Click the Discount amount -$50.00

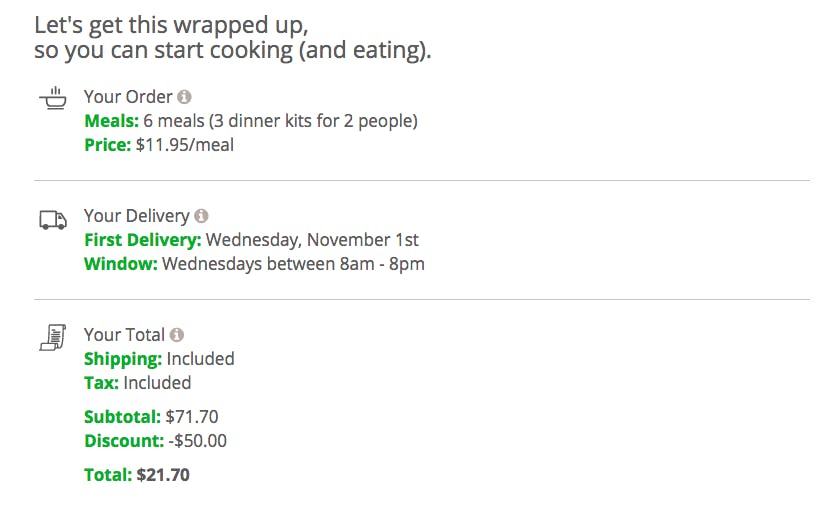pos(197,441)
